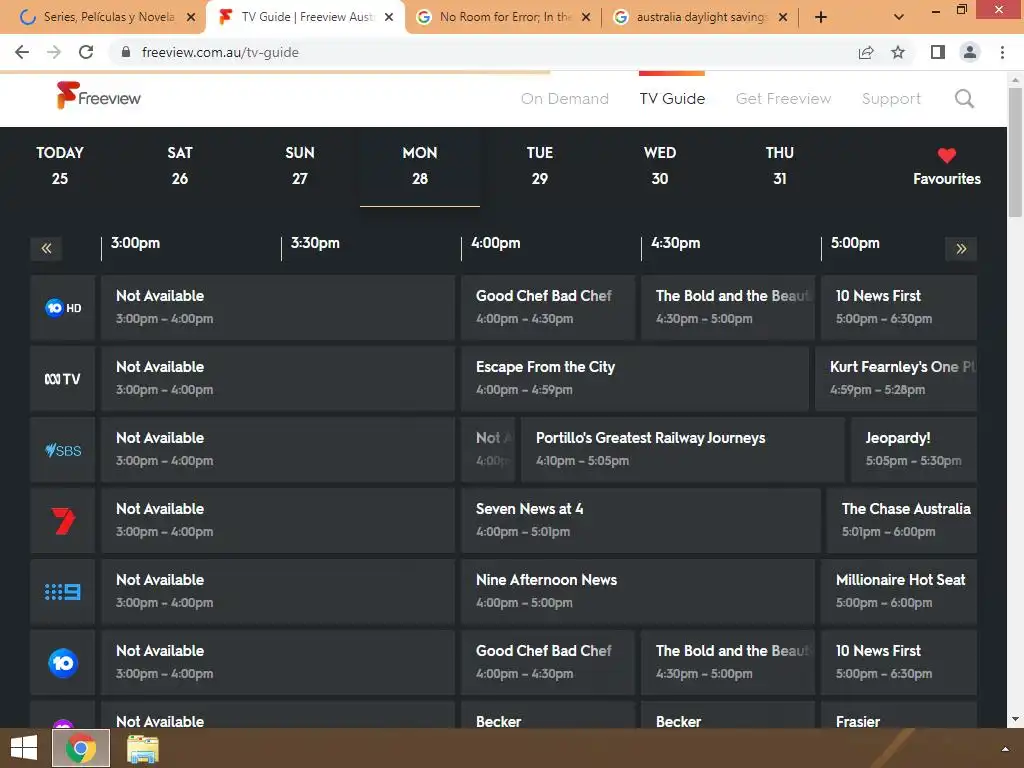
Task: Click the scrollbar down arrow
Action: 1014,720
